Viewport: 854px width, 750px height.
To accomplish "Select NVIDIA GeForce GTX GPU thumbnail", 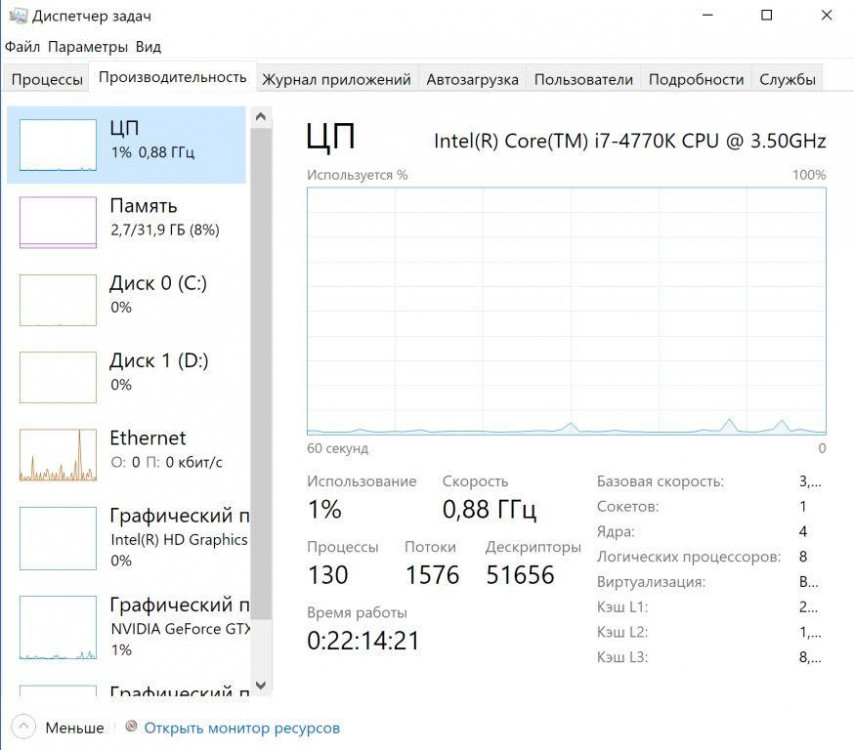I will point(58,627).
